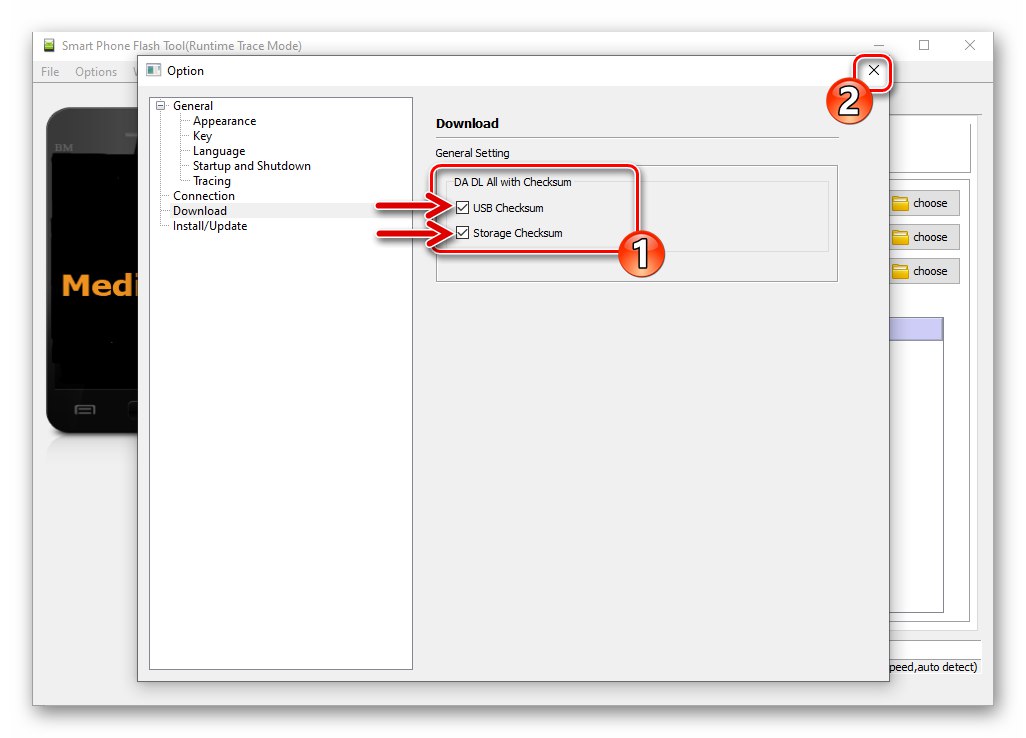
Task: Open the Install/Update settings page
Action: pyautogui.click(x=209, y=226)
